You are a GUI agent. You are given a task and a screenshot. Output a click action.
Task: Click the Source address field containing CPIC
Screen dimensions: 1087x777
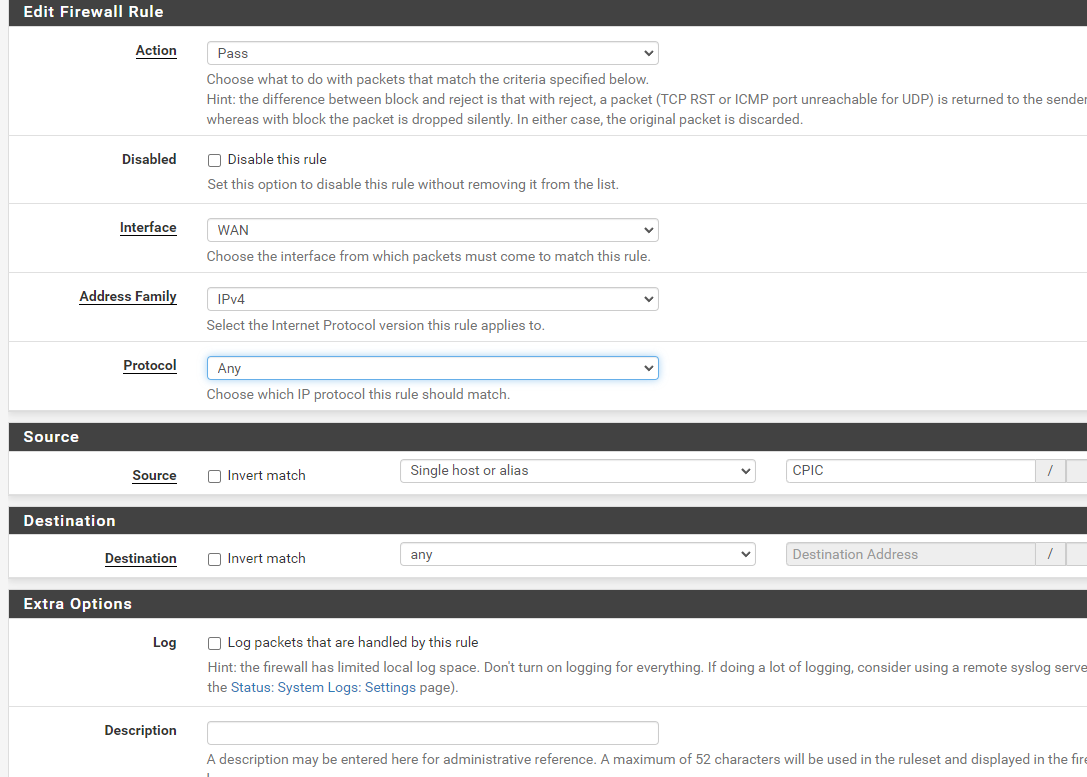pos(909,471)
